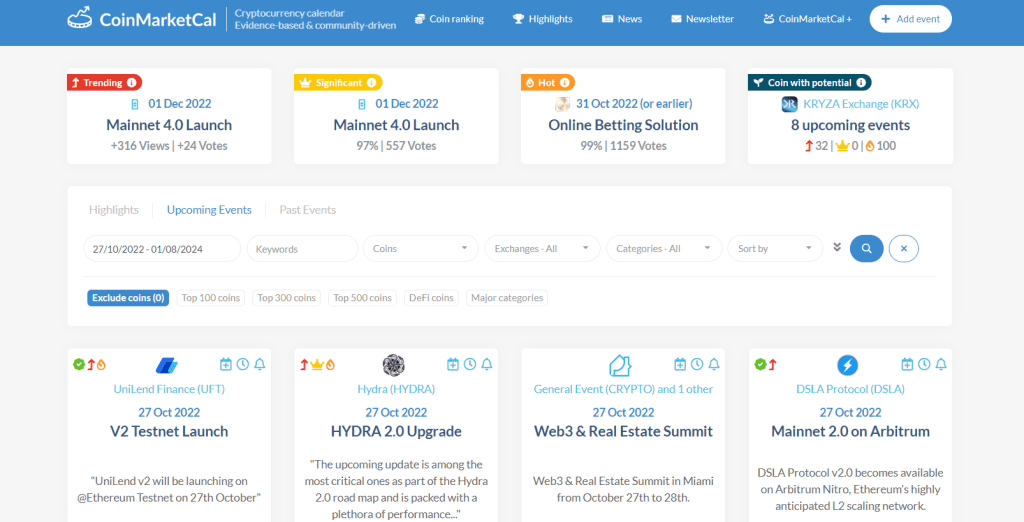Image resolution: width=1024 pixels, height=522 pixels.
Task: Open Highlights in top navigation
Action: pyautogui.click(x=543, y=19)
